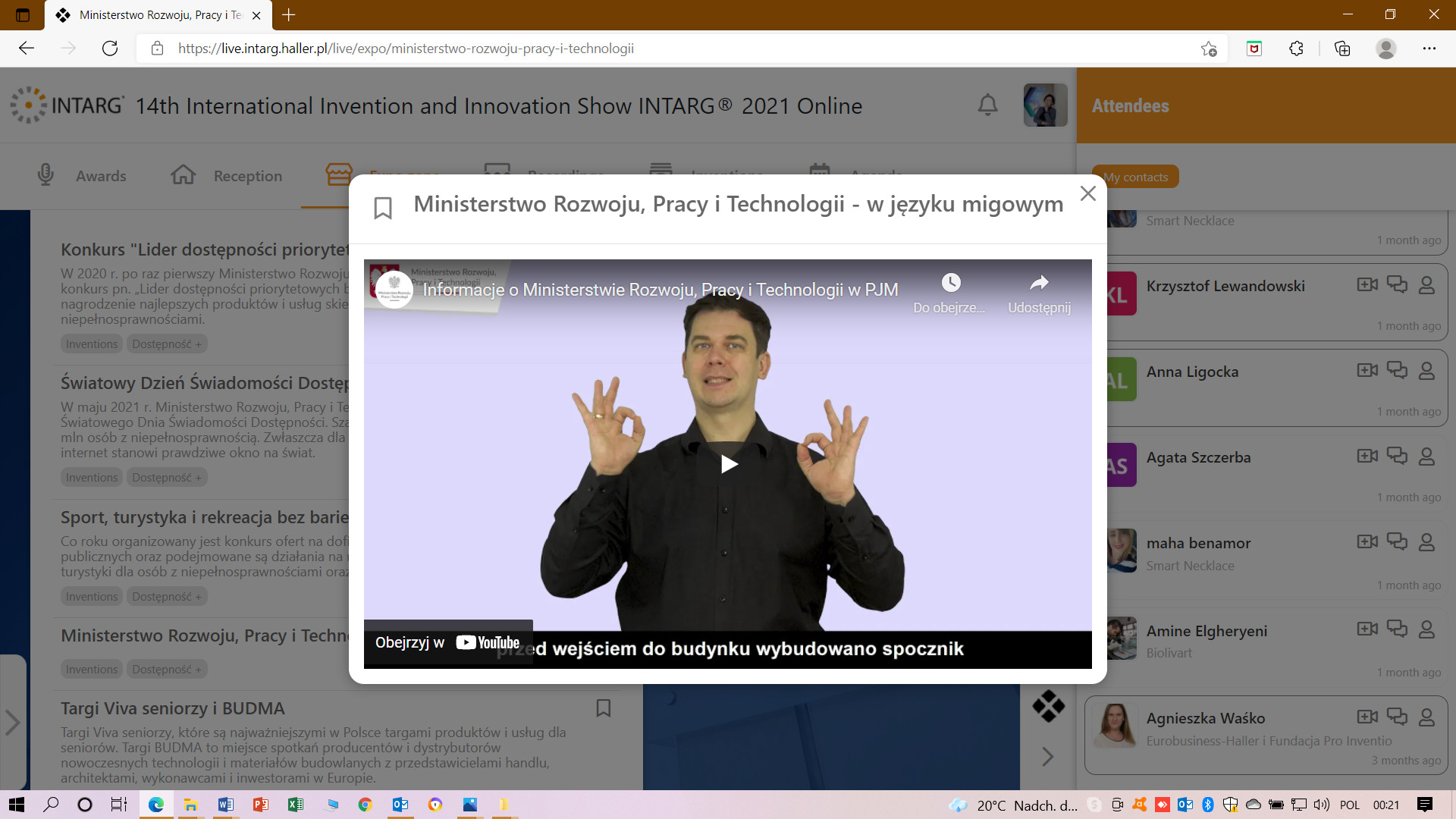Click Inventions tag under Światowy Dzień Świadomości
The height and width of the screenshot is (819, 1456).
(92, 478)
